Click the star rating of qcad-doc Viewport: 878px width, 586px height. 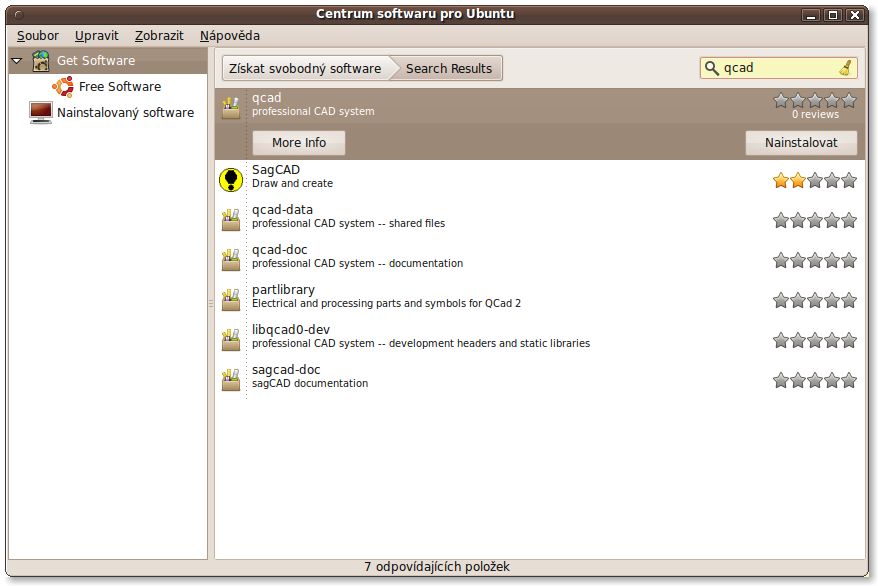[x=815, y=260]
